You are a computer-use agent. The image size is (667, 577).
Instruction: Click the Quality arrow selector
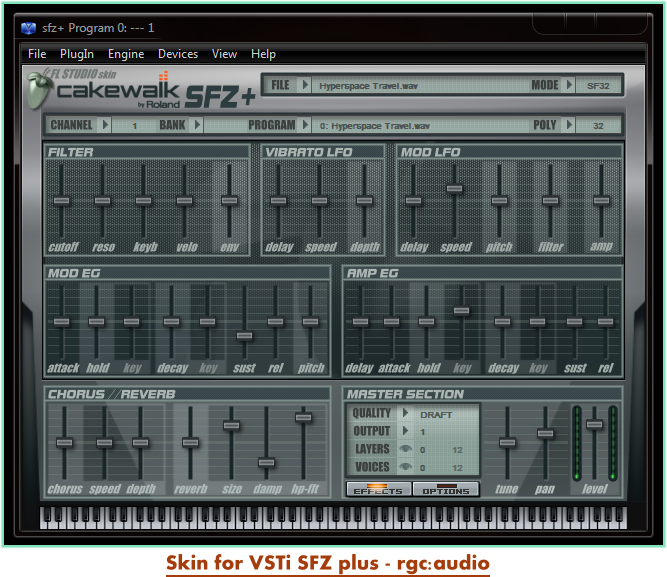pos(406,413)
